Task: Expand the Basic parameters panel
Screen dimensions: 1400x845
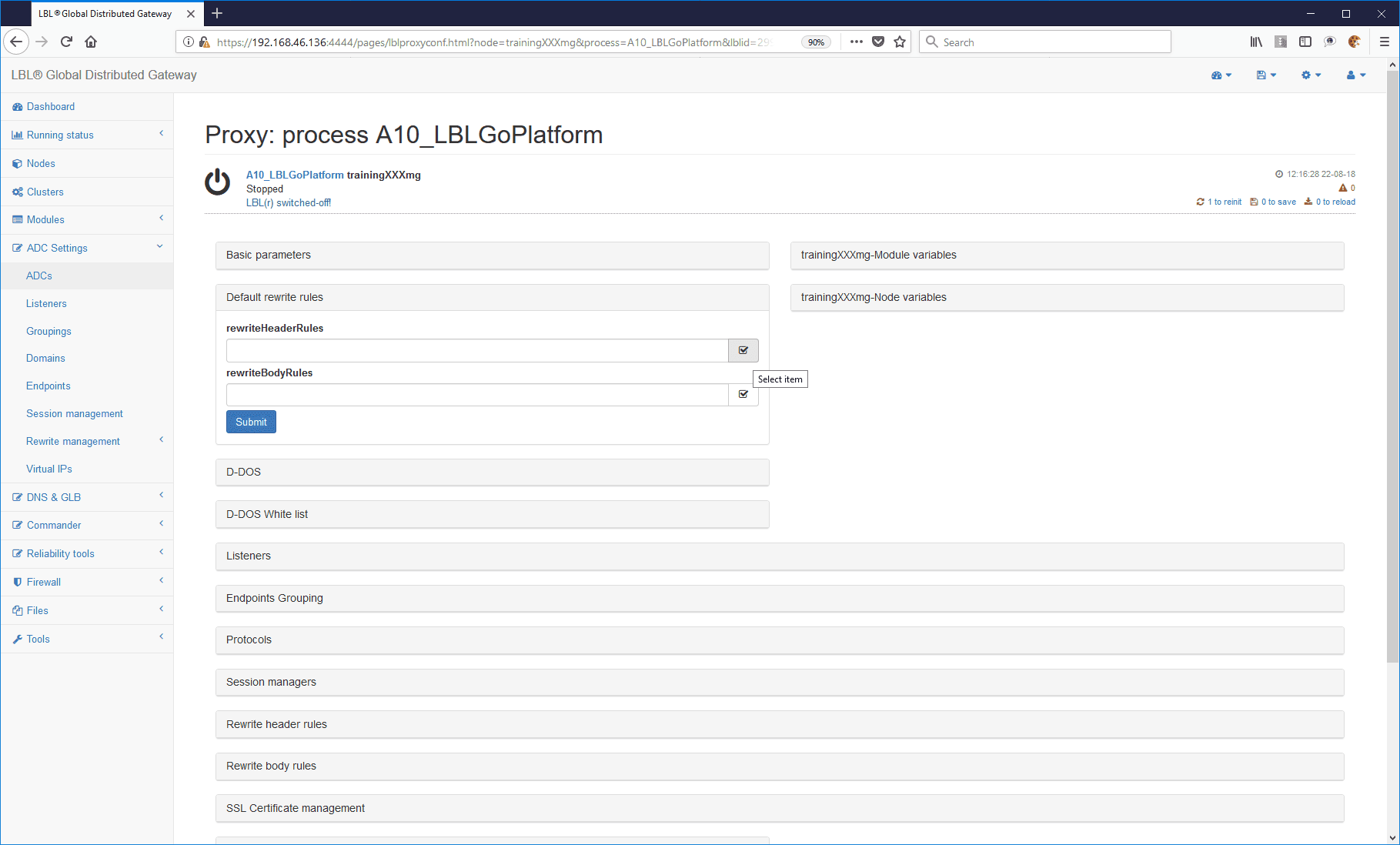Action: click(x=493, y=256)
